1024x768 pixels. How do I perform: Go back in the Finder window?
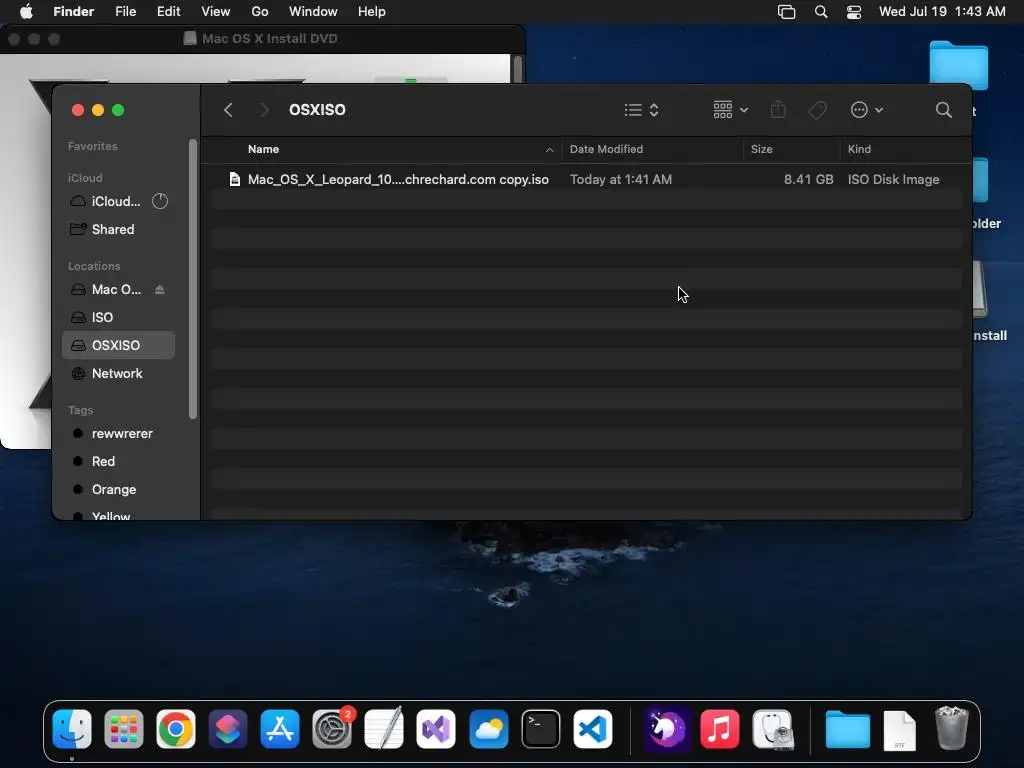228,110
